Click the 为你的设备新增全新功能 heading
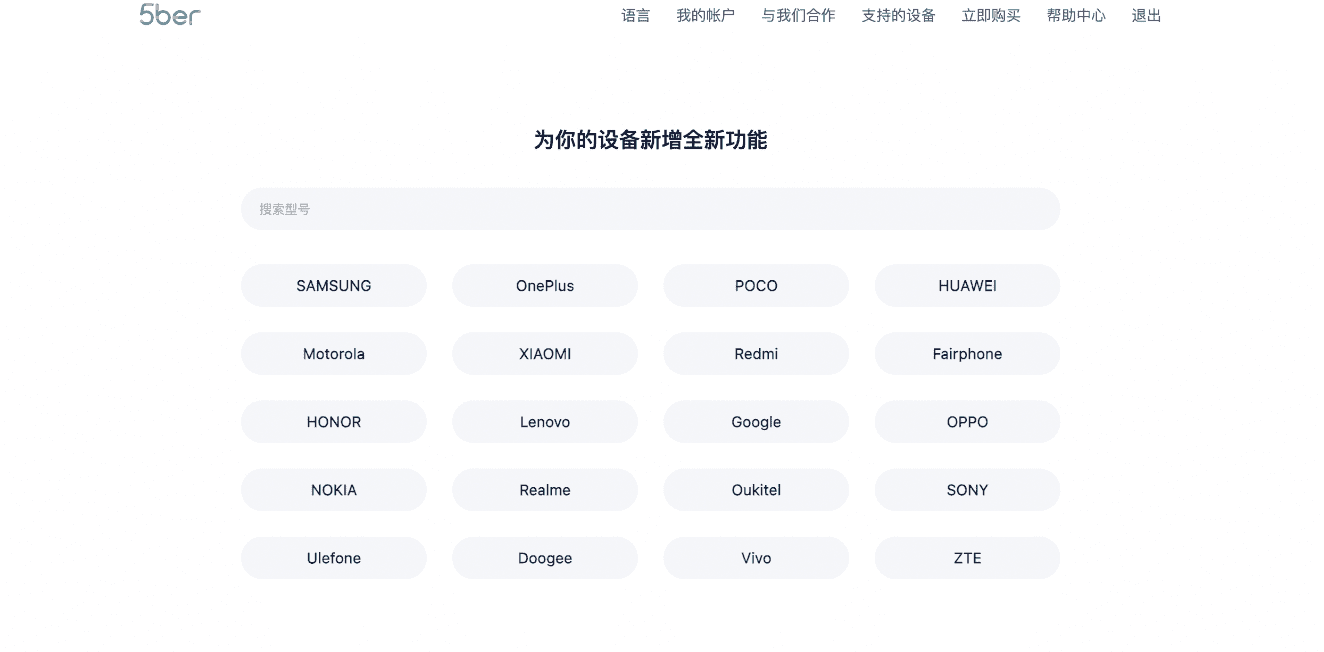Viewport: 1324px width, 652px height. tap(650, 140)
